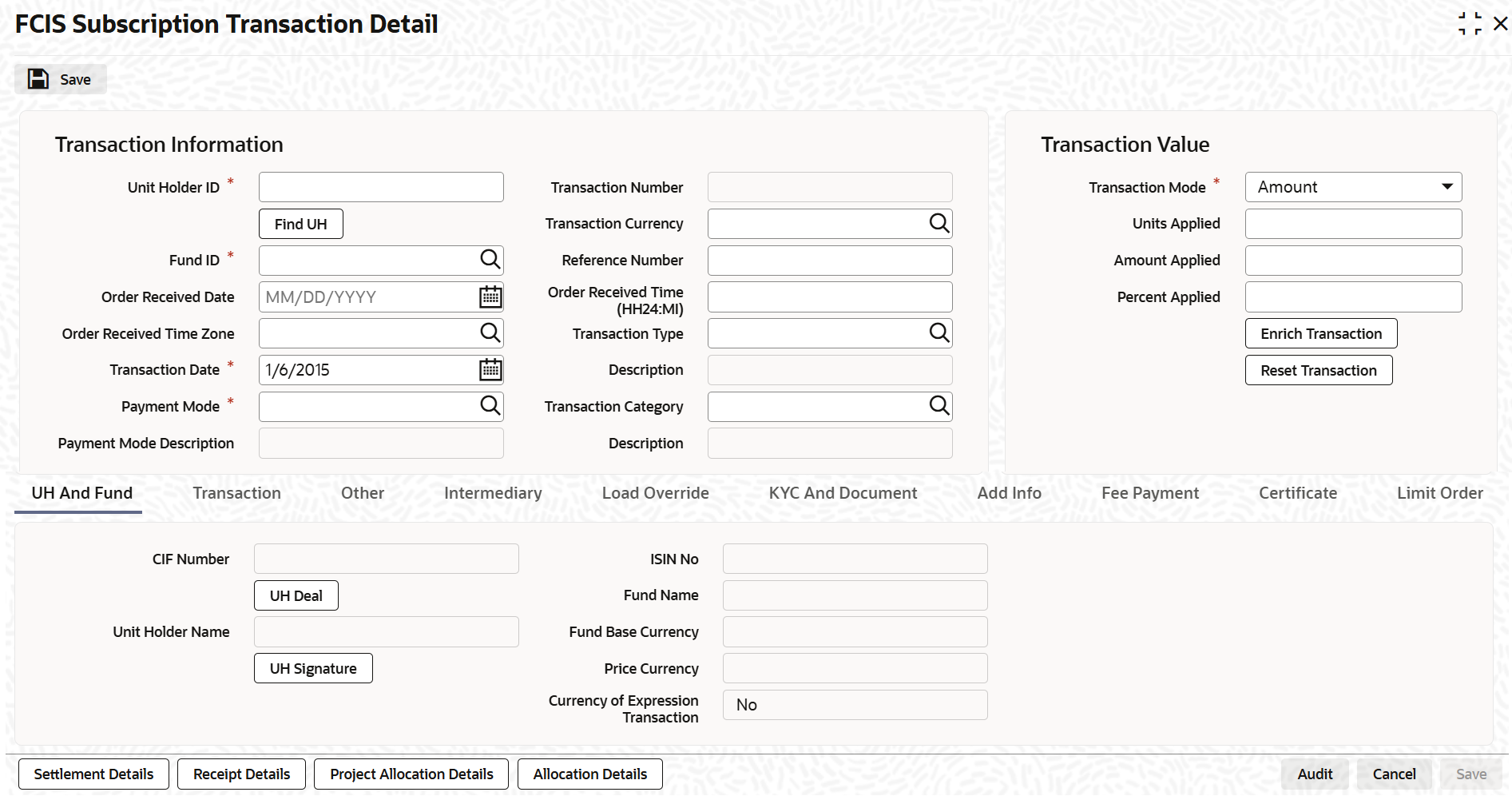Click the Find UH button

pos(301,224)
